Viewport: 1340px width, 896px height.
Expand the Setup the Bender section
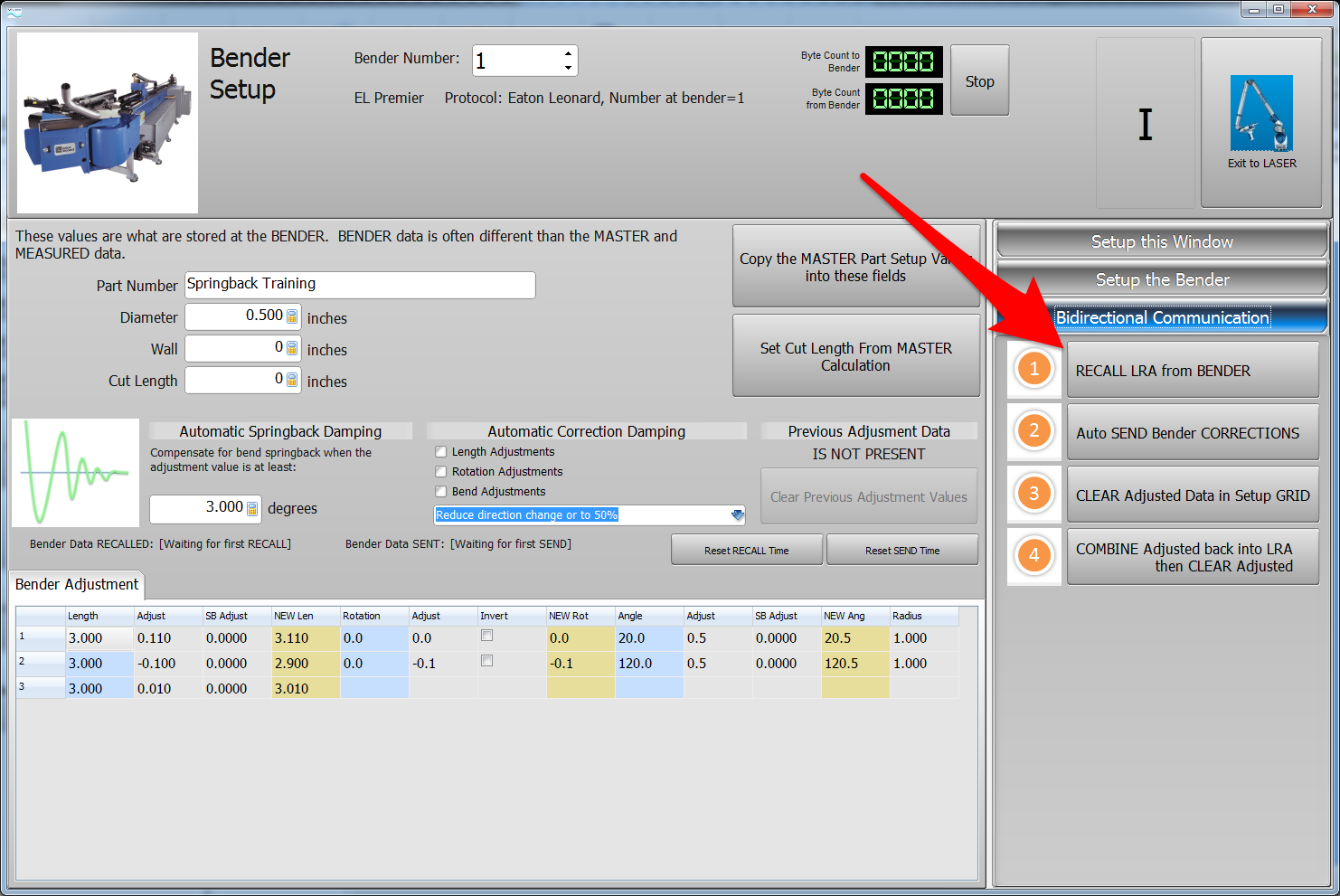coord(1161,279)
